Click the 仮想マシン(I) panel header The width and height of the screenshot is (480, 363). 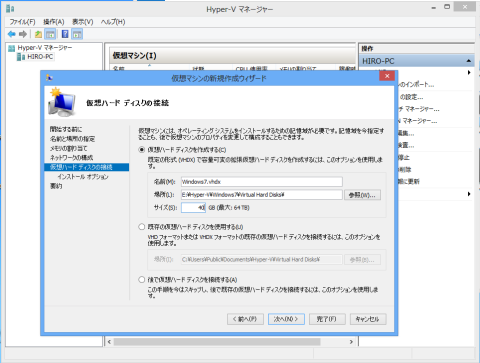(233, 55)
